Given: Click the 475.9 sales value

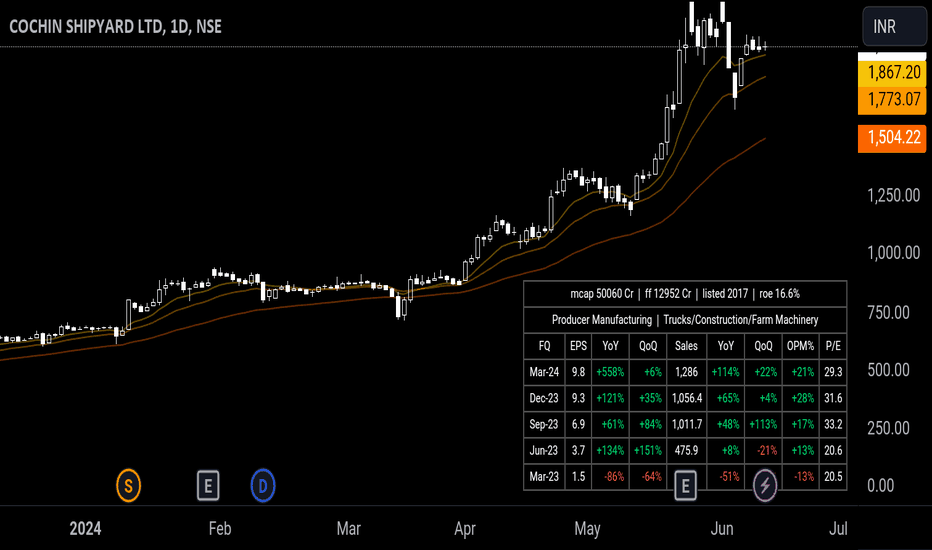Looking at the screenshot, I should click(x=687, y=451).
